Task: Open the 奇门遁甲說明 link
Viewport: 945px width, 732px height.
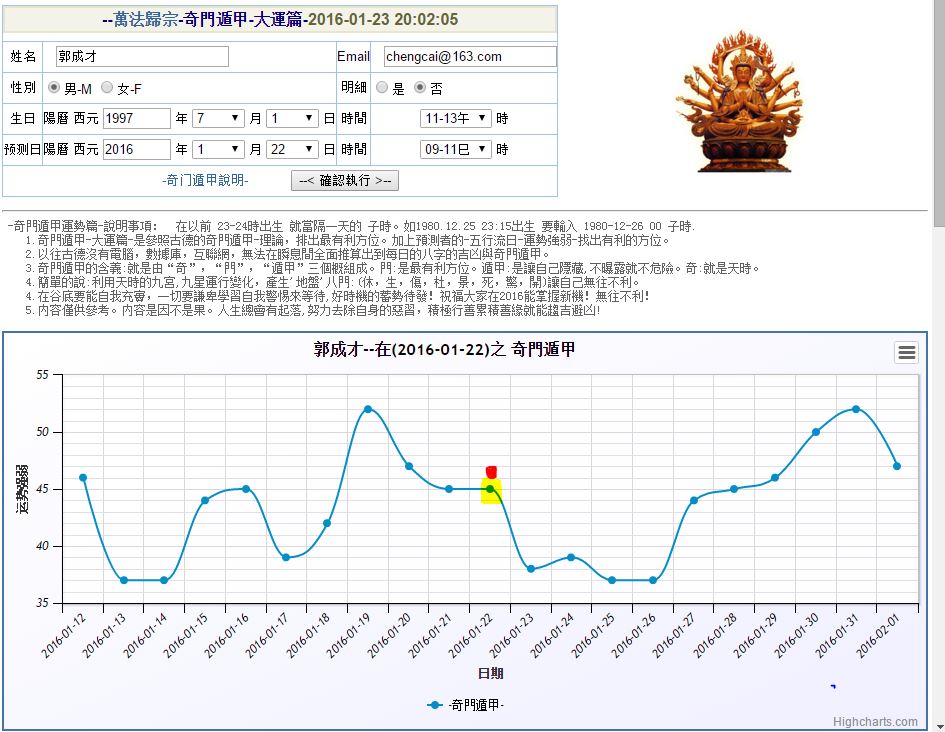Action: pyautogui.click(x=205, y=180)
